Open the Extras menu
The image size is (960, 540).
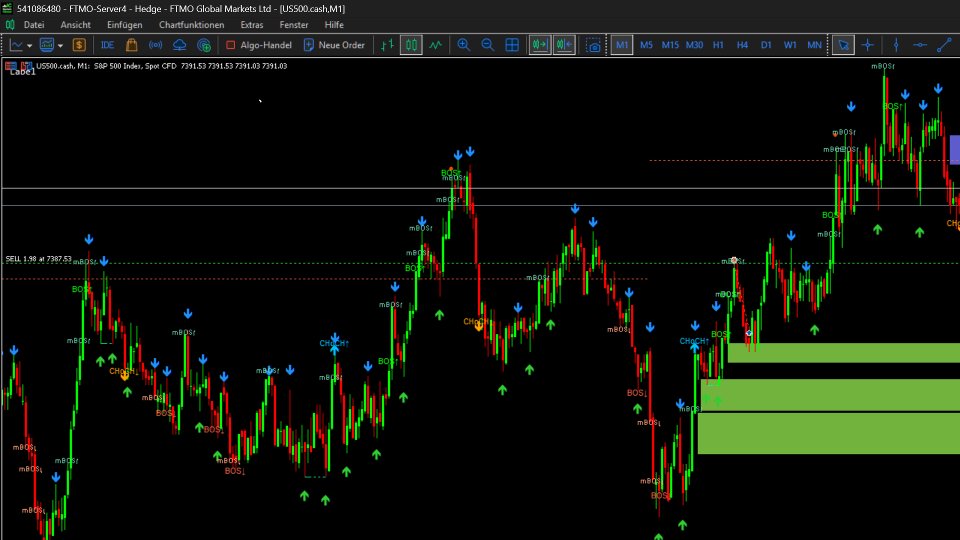click(x=252, y=25)
